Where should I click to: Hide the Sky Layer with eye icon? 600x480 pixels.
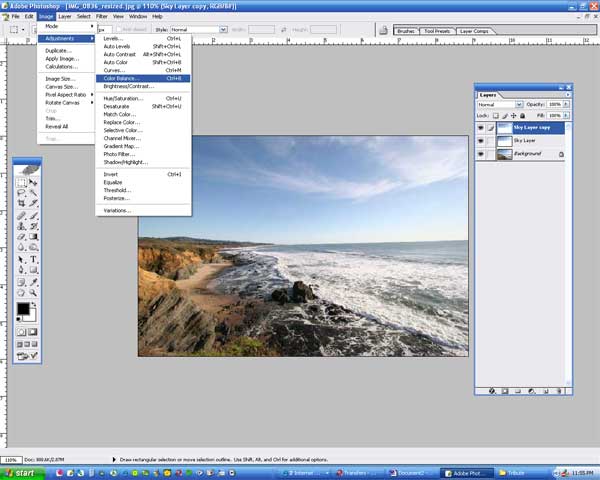481,141
